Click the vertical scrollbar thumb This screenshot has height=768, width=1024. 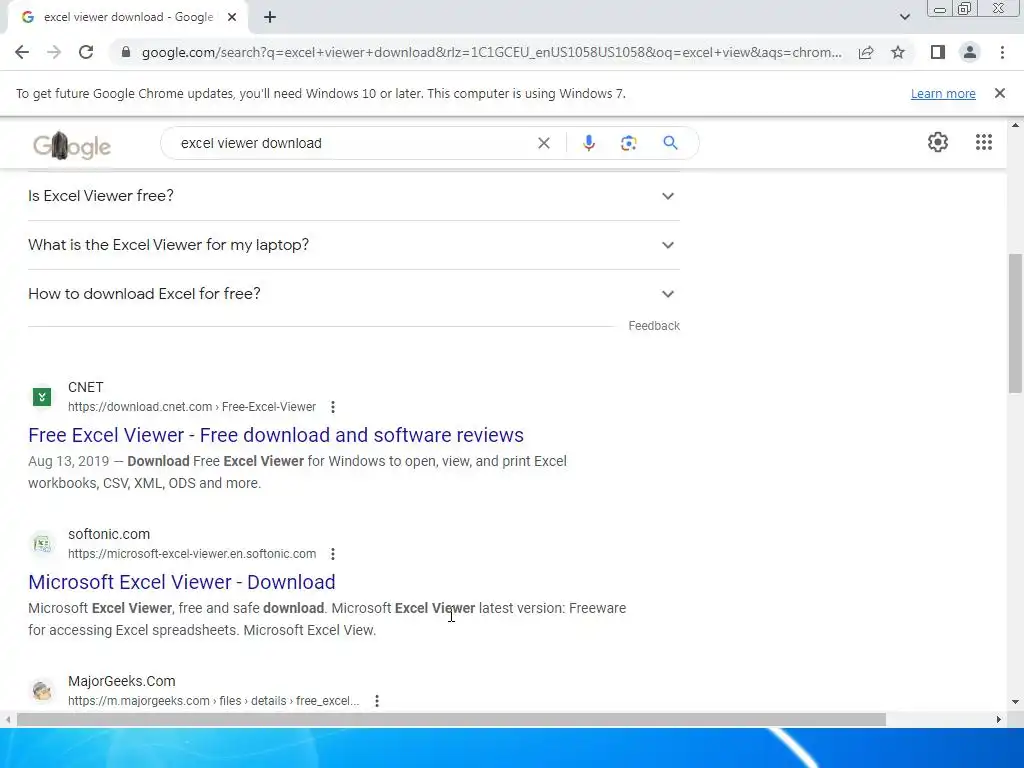click(x=1015, y=323)
